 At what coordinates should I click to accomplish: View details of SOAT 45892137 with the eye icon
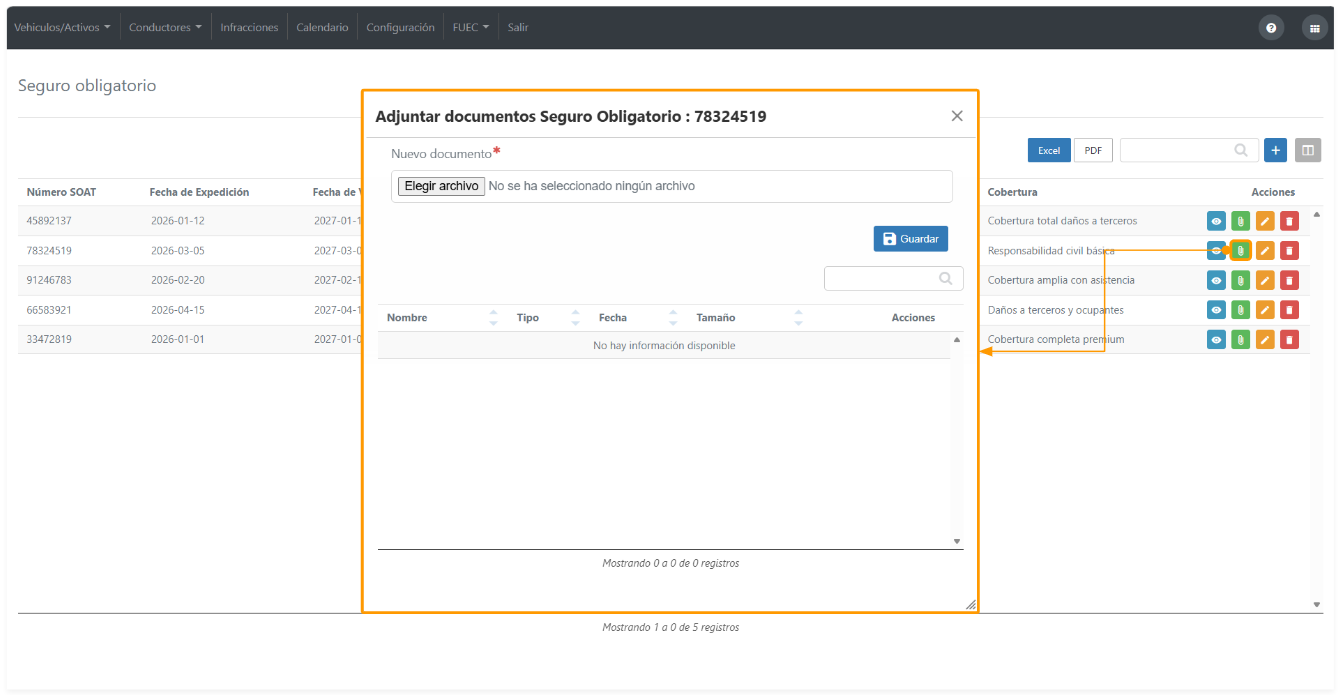tap(1216, 221)
